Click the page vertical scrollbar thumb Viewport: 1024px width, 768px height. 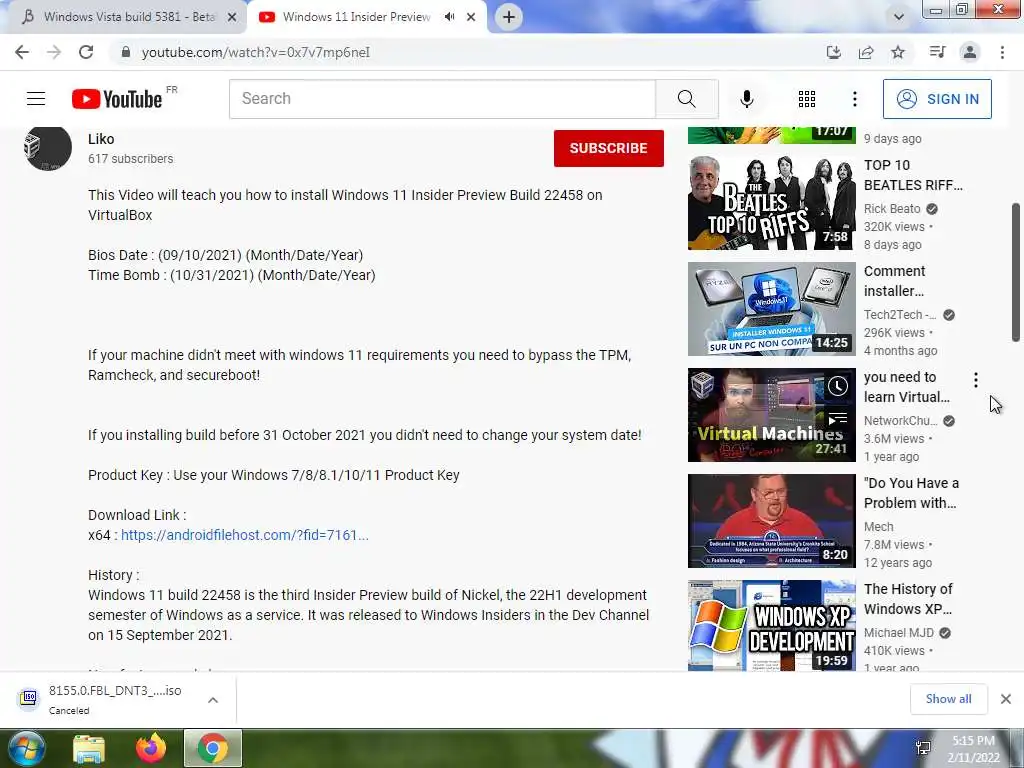click(x=1016, y=272)
